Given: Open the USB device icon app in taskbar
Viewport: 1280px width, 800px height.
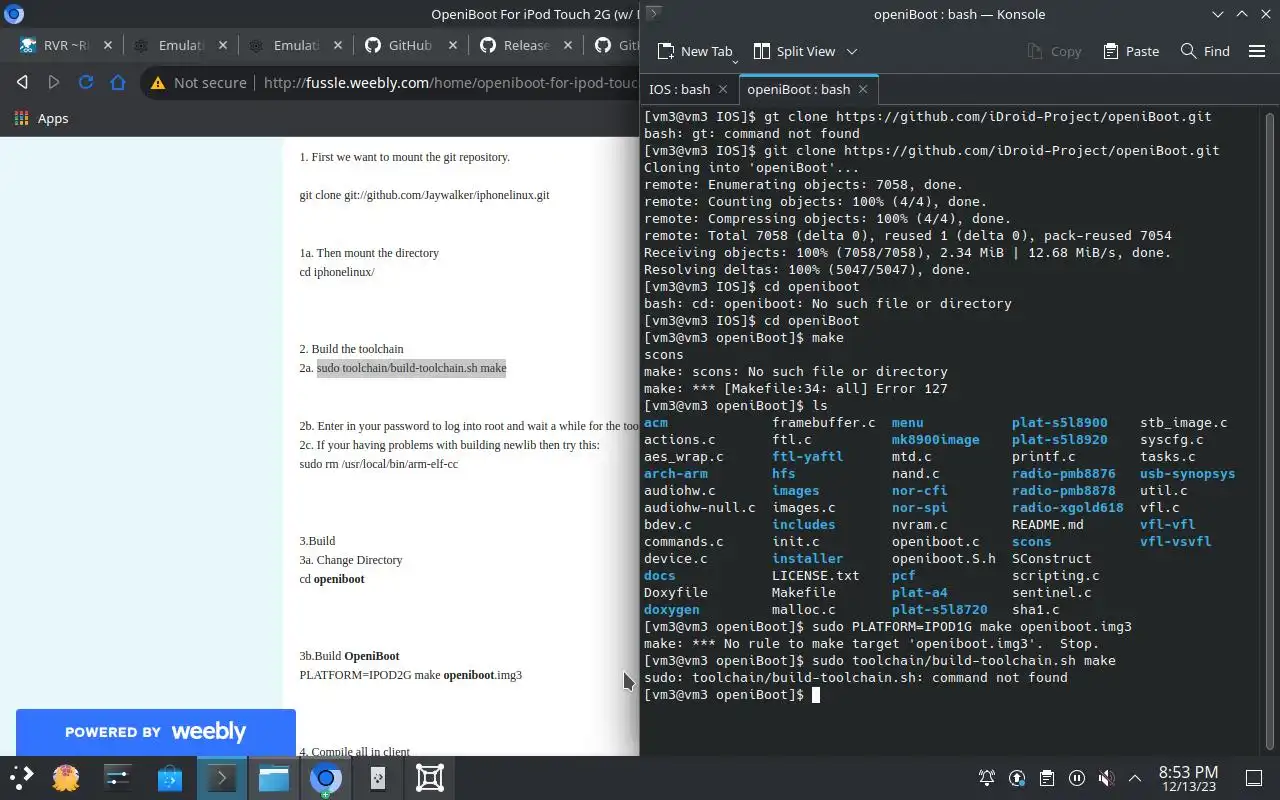Looking at the screenshot, I should [378, 778].
